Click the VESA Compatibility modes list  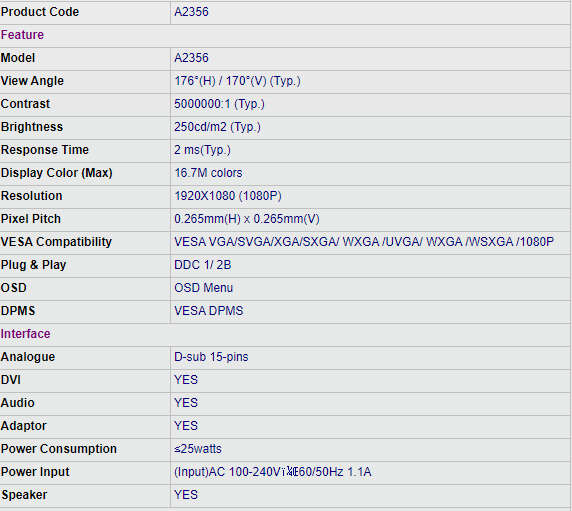[364, 242]
